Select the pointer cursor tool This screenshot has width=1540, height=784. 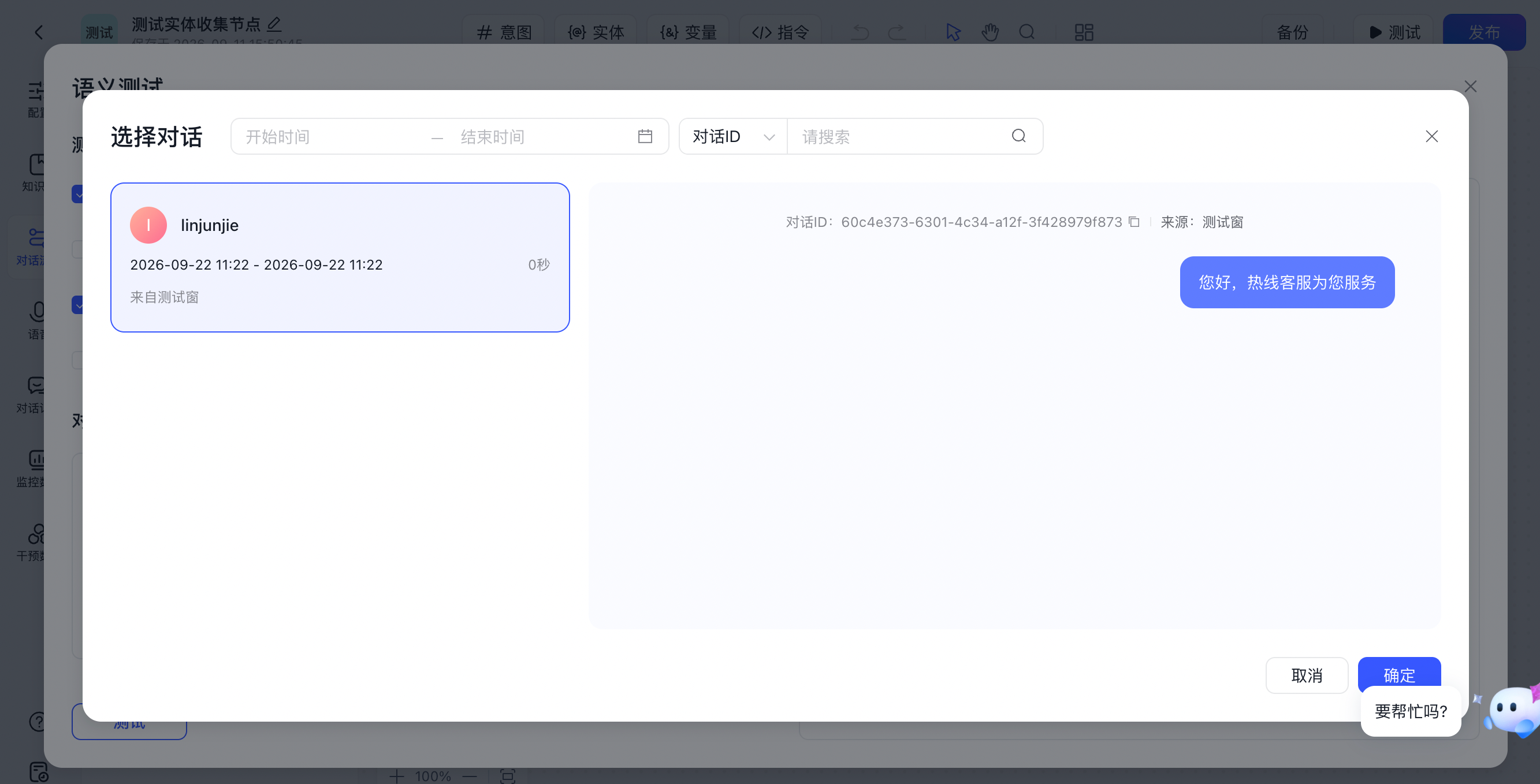click(954, 32)
